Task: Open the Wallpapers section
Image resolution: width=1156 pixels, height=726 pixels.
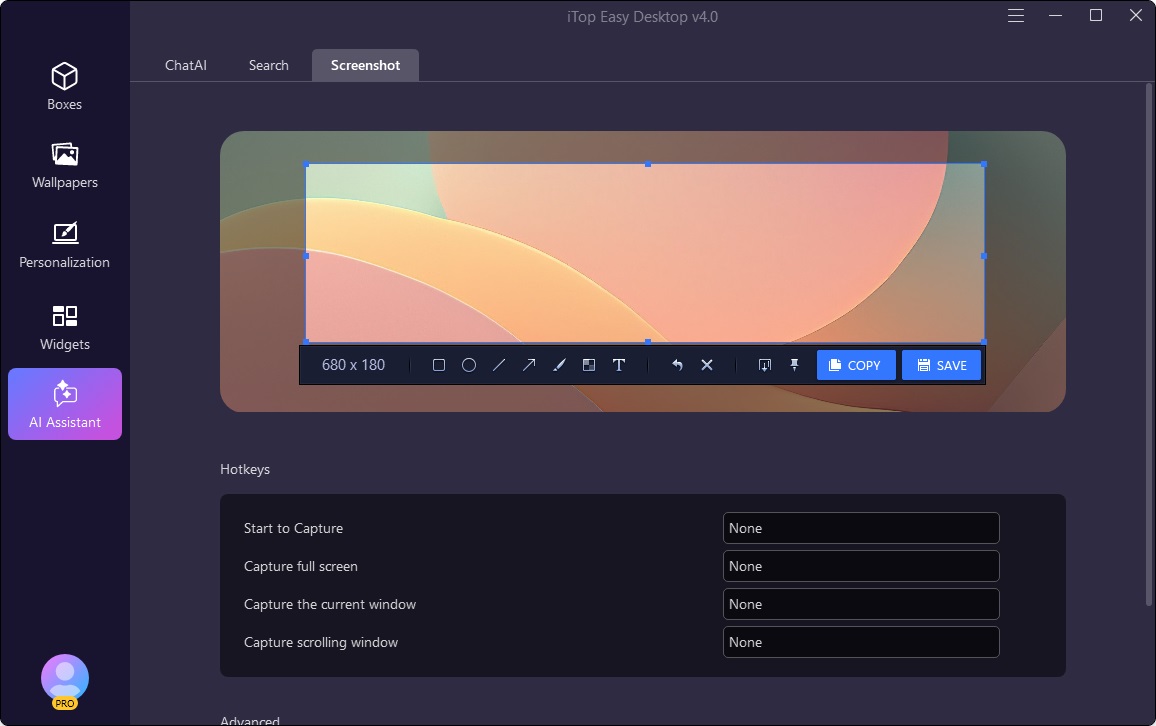Action: click(x=64, y=165)
